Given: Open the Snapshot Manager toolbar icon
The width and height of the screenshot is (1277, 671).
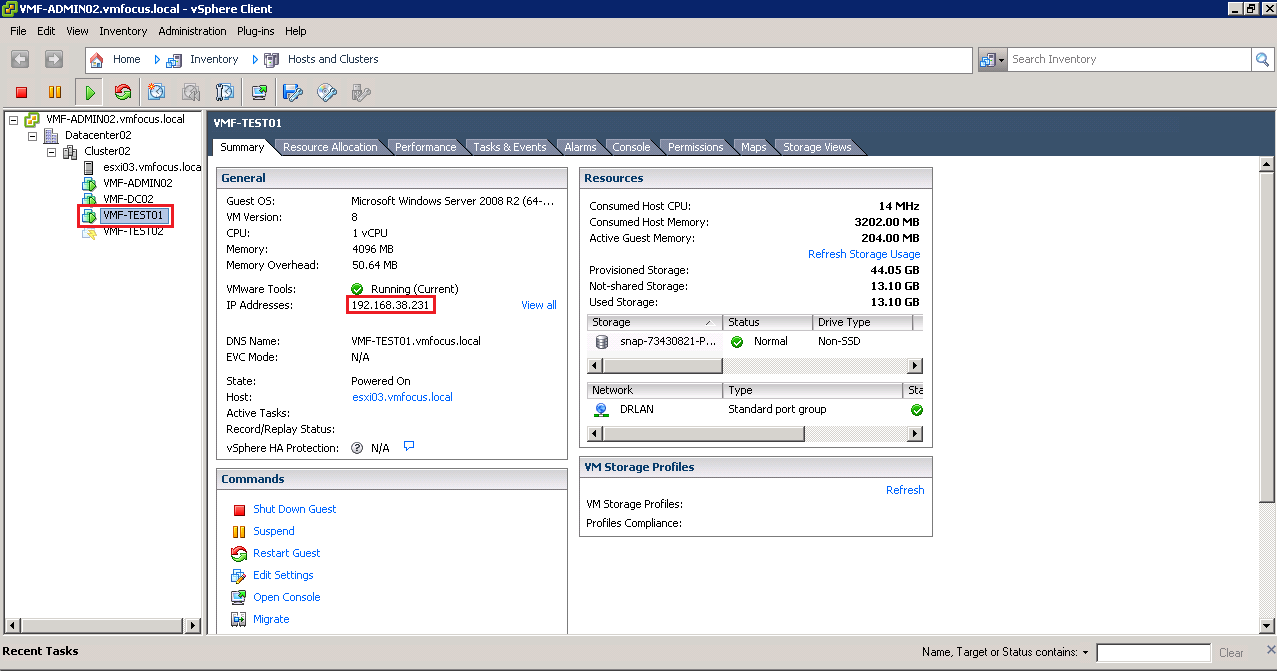Looking at the screenshot, I should pos(225,92).
